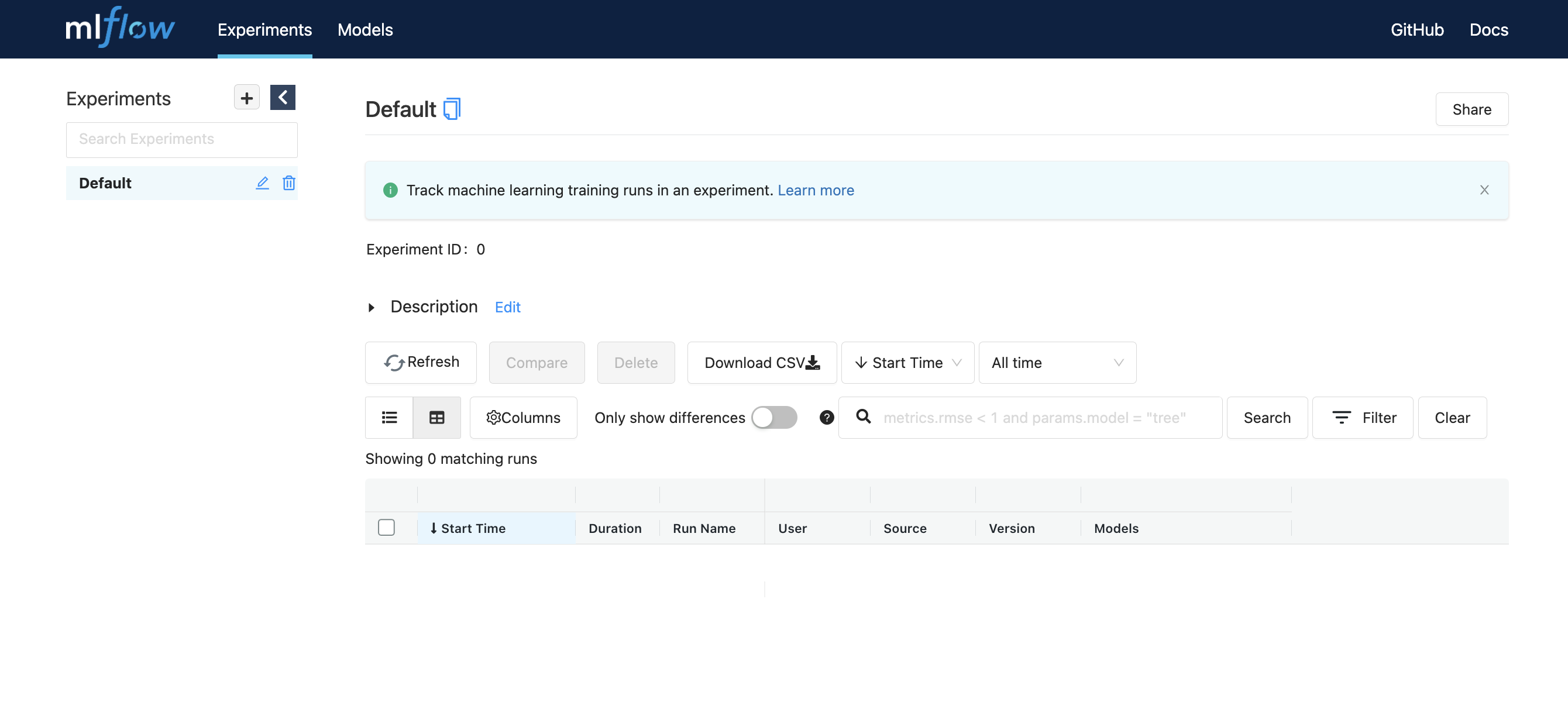
Task: Expand the Description section
Action: coord(372,307)
